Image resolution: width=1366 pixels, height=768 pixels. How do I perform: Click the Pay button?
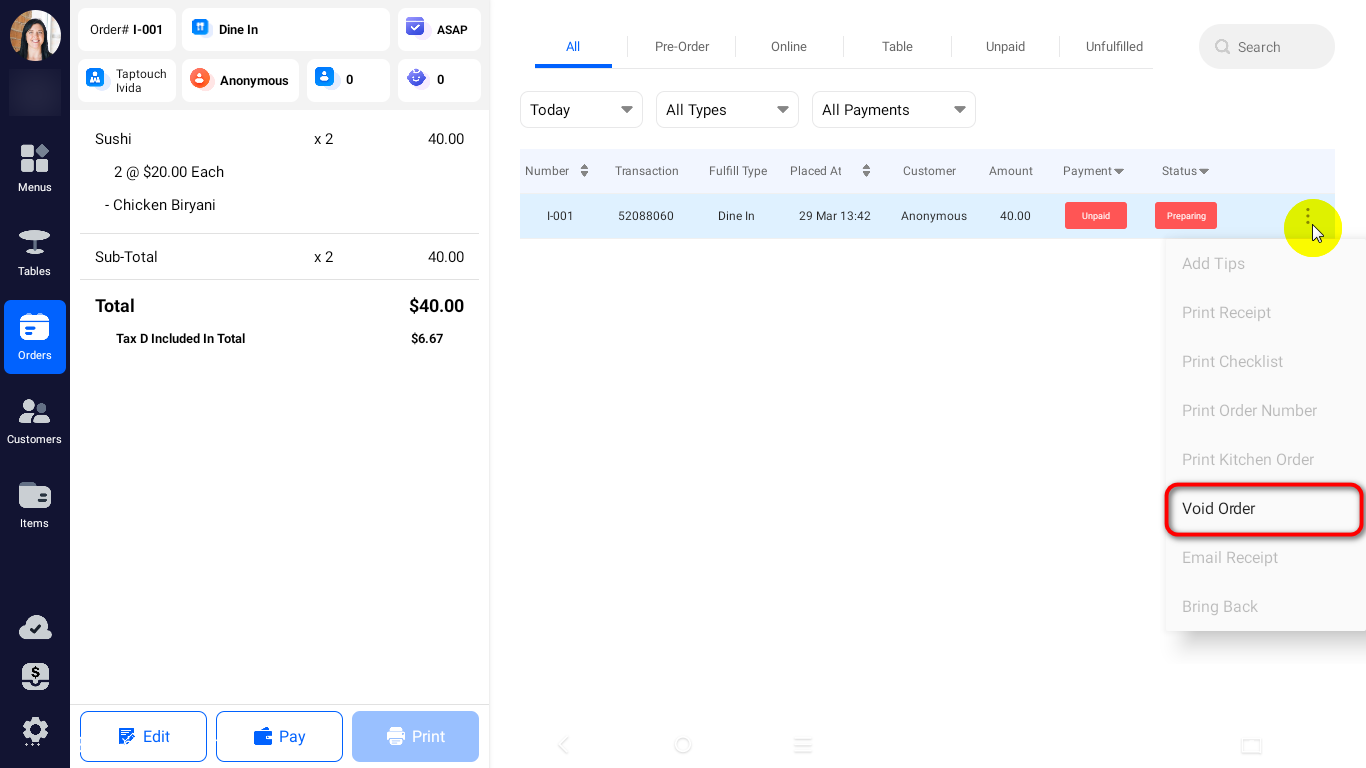point(279,737)
